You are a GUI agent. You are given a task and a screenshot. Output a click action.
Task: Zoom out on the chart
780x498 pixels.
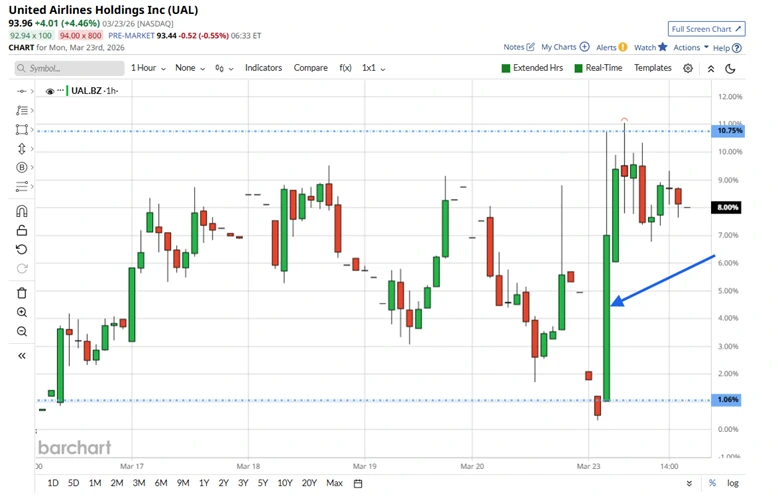pos(22,331)
